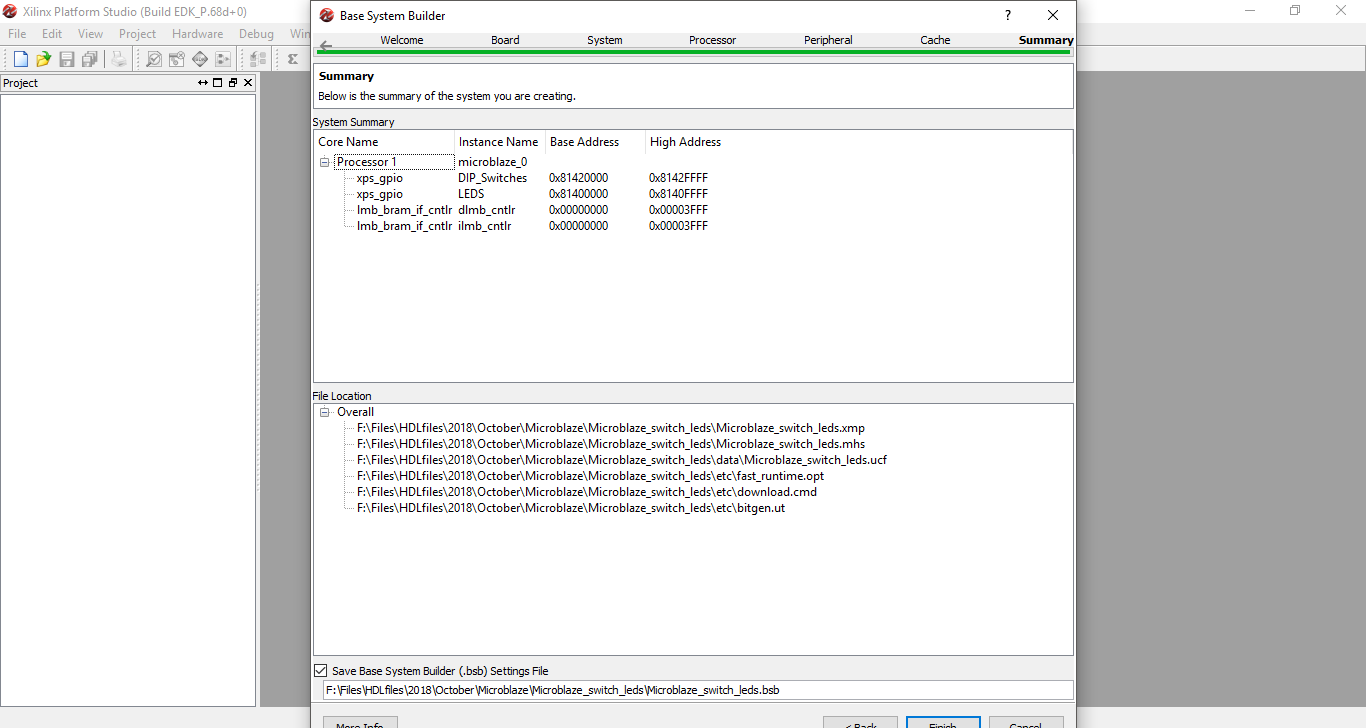Click the Cancel button

click(x=1026, y=722)
